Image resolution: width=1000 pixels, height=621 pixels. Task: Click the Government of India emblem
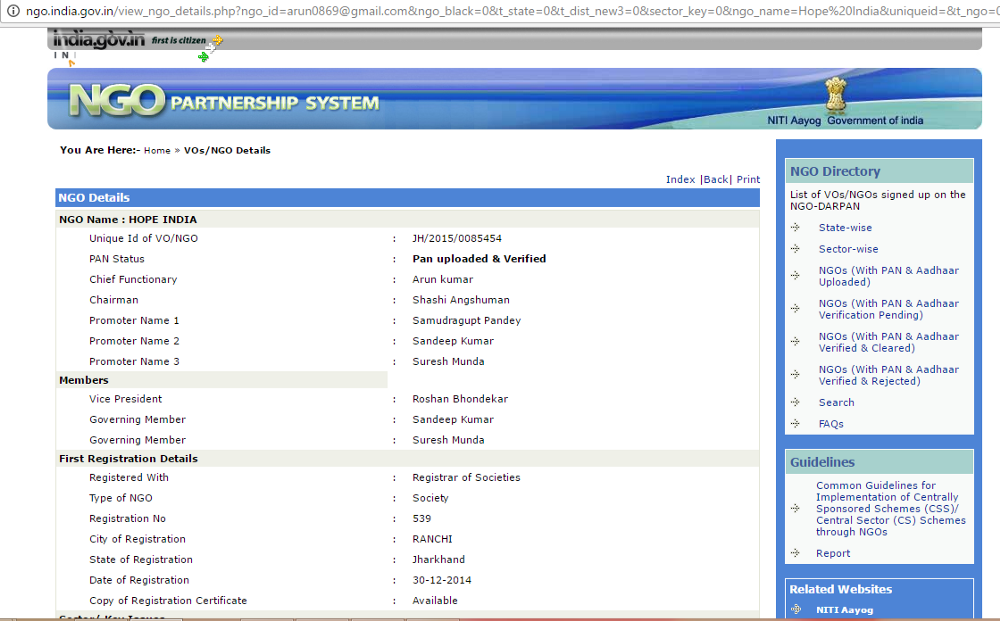(835, 94)
